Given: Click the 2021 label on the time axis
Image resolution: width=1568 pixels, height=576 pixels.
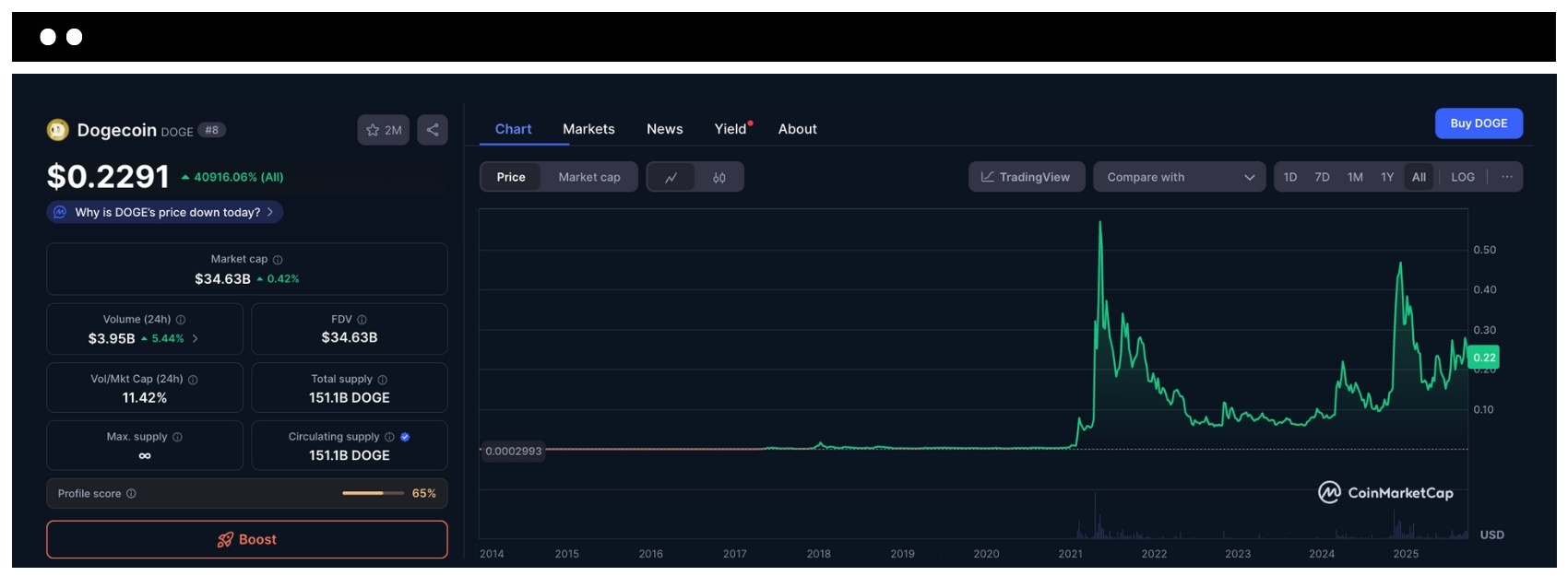Looking at the screenshot, I should [1070, 554].
